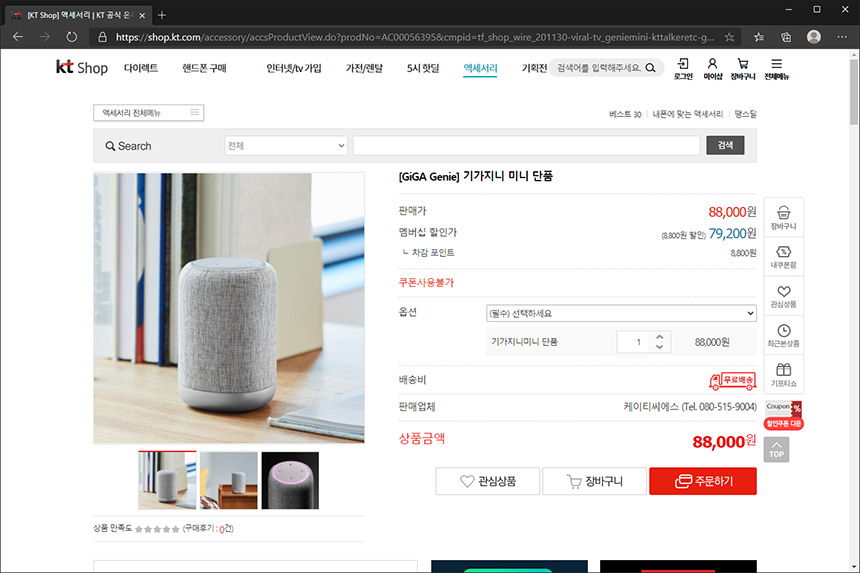
Task: Click the 로그인 login icon
Action: pyautogui.click(x=683, y=69)
